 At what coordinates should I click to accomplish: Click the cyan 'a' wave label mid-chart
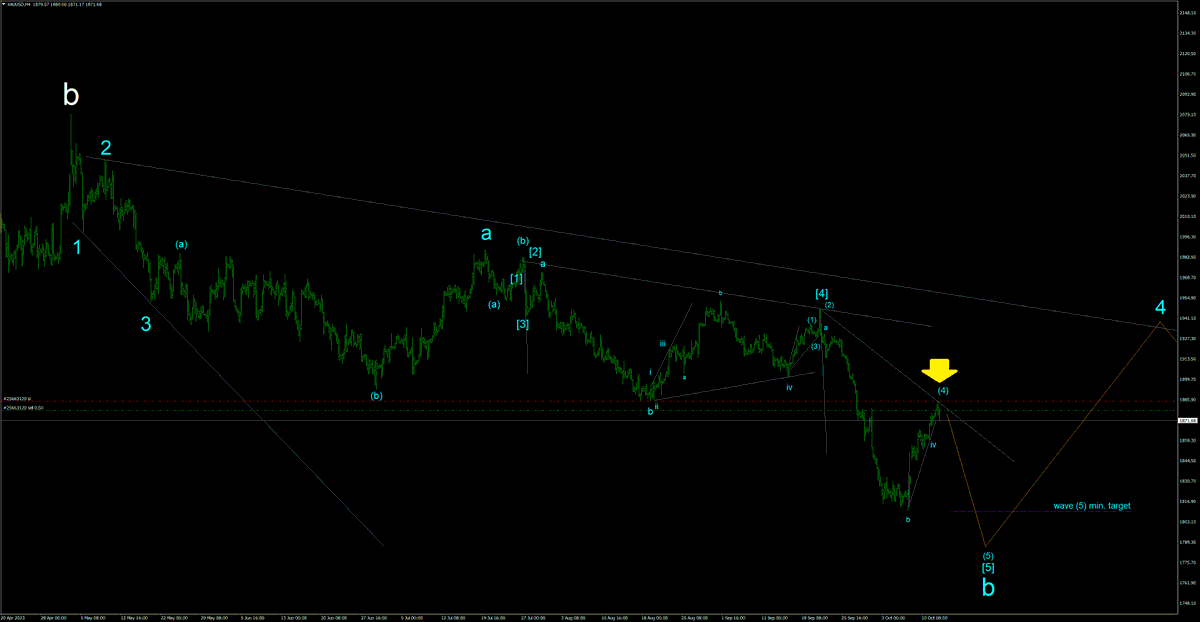click(487, 233)
